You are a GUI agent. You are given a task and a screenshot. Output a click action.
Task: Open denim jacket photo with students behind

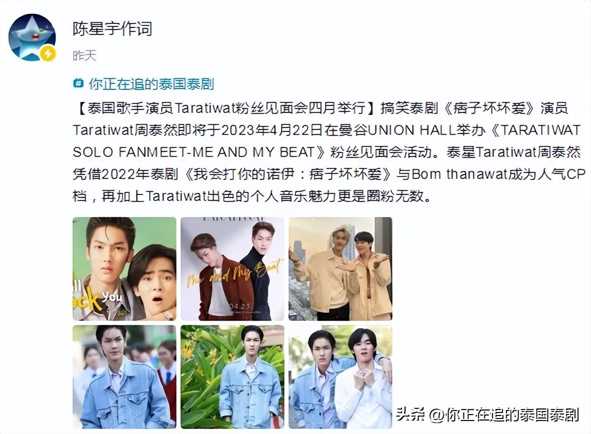[x=124, y=377]
